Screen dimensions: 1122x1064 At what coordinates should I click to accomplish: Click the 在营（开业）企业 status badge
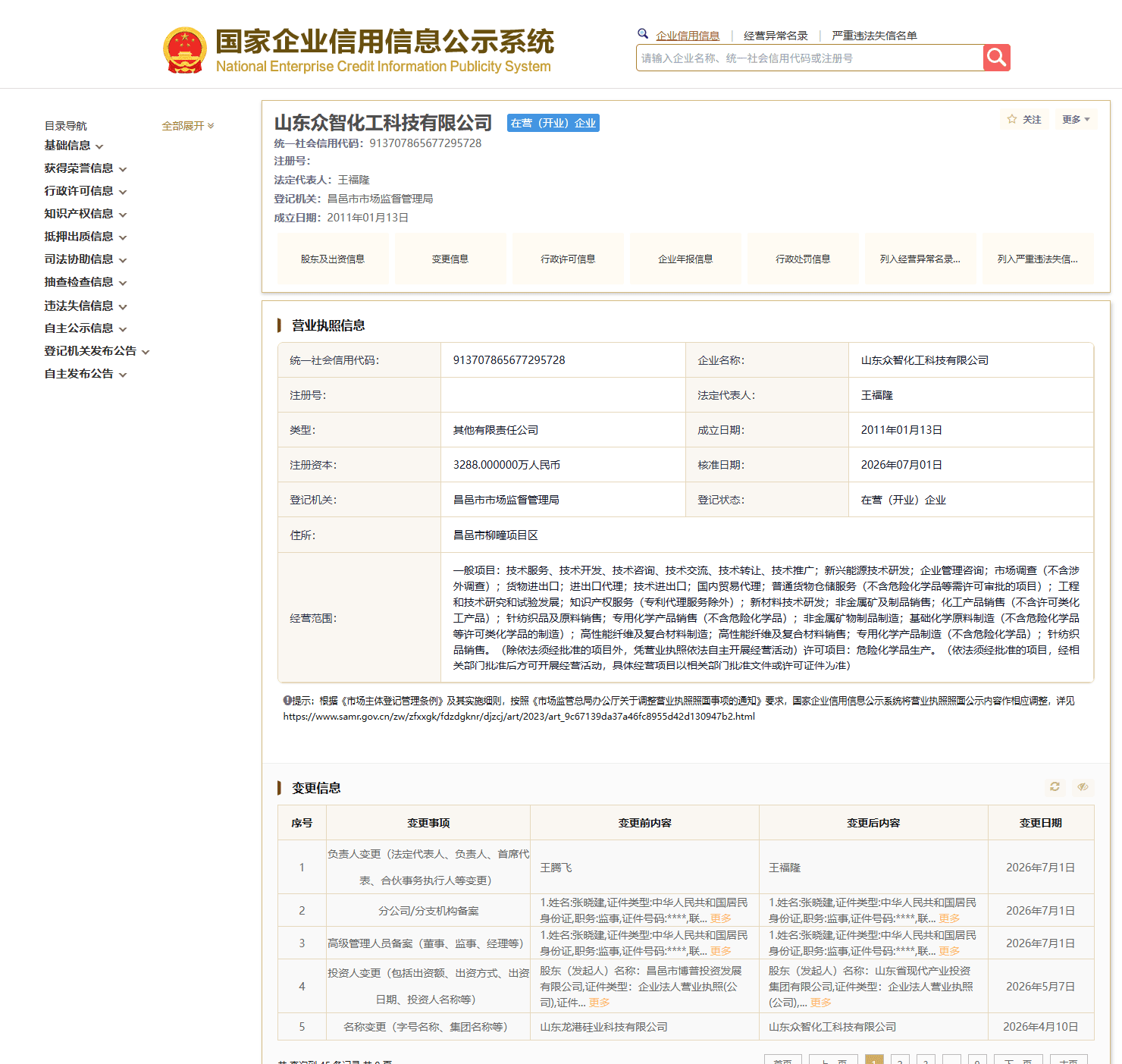(553, 123)
